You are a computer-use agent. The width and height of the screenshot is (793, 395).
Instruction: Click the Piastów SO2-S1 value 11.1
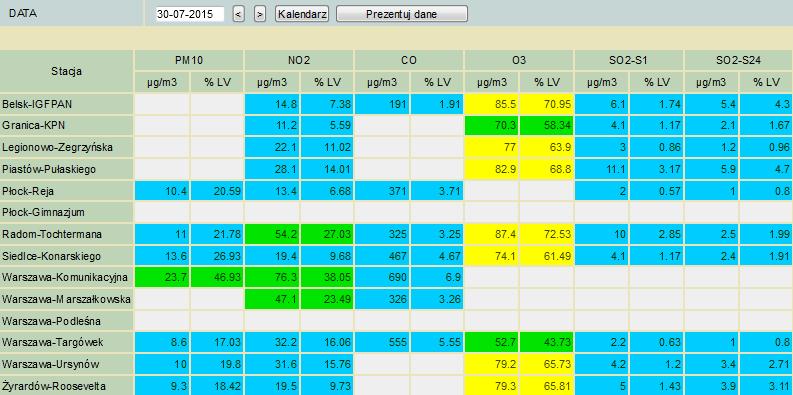pyautogui.click(x=602, y=169)
